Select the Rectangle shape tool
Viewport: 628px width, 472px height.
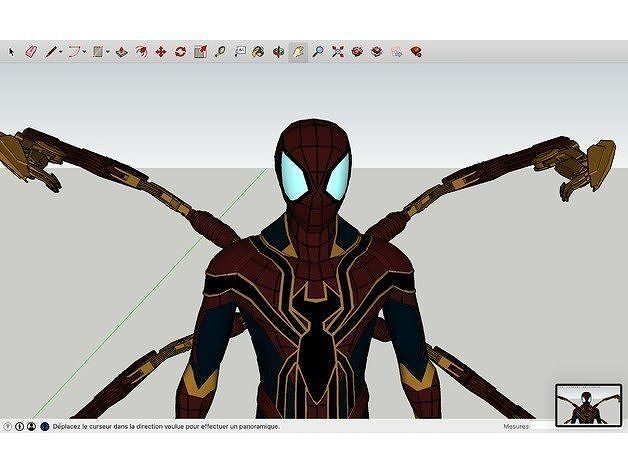98,52
